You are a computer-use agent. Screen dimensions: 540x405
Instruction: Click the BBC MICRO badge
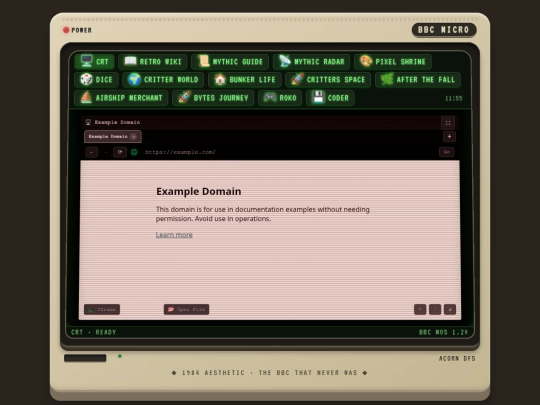[444, 30]
